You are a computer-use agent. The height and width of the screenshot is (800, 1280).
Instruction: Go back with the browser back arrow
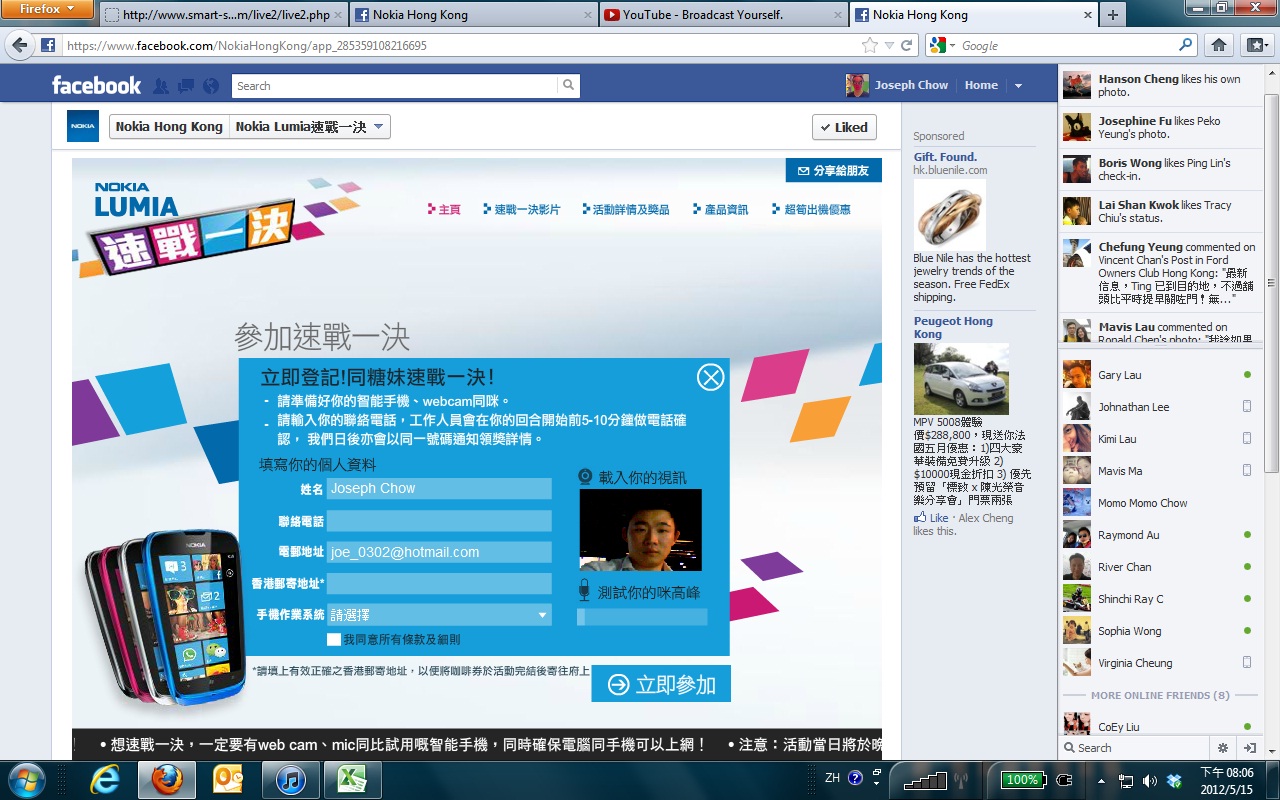coord(18,45)
